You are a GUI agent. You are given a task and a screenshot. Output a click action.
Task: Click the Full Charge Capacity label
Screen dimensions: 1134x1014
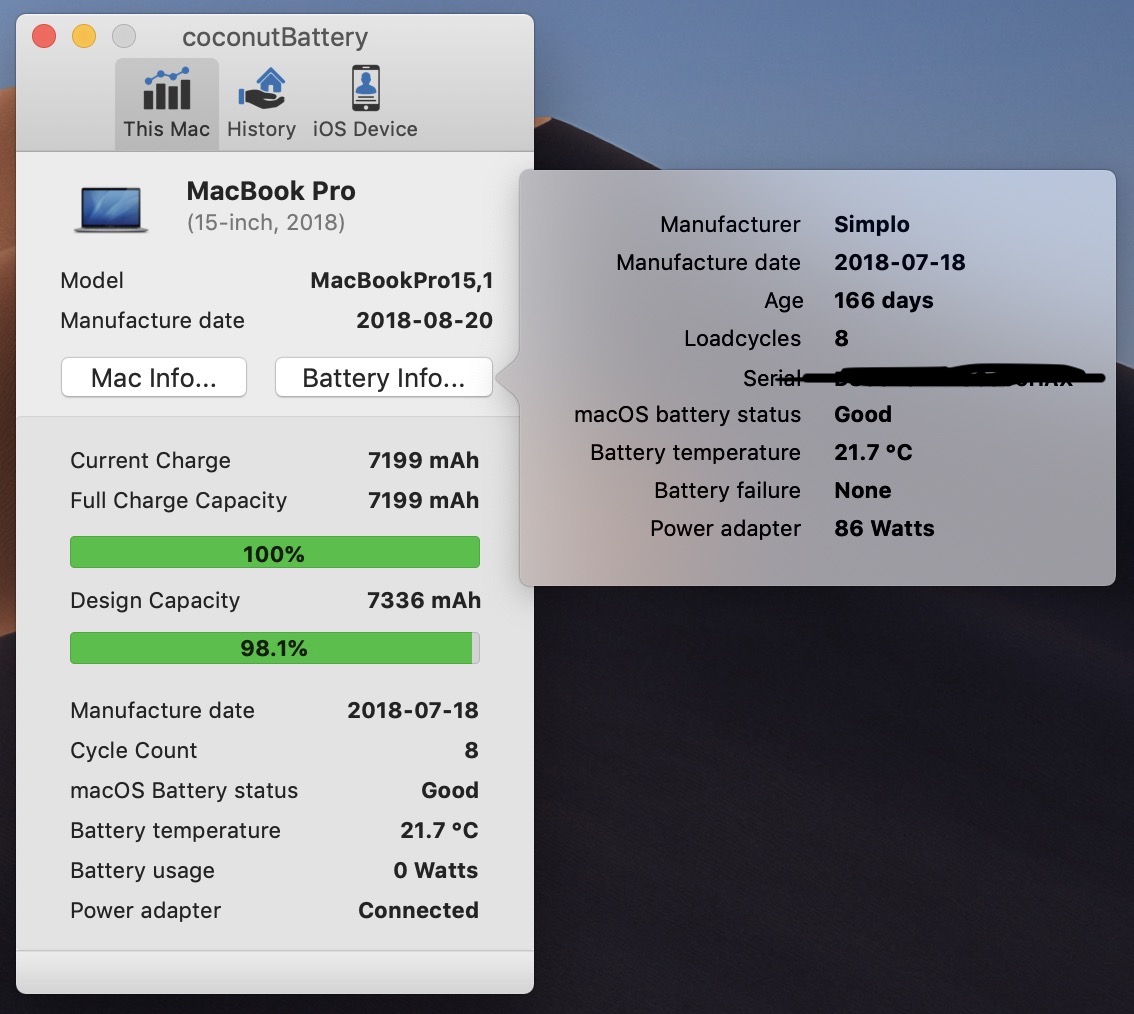tap(179, 500)
